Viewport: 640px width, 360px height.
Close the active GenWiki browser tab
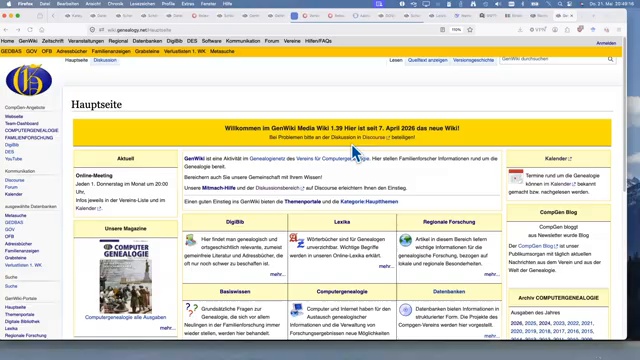[x=571, y=16]
